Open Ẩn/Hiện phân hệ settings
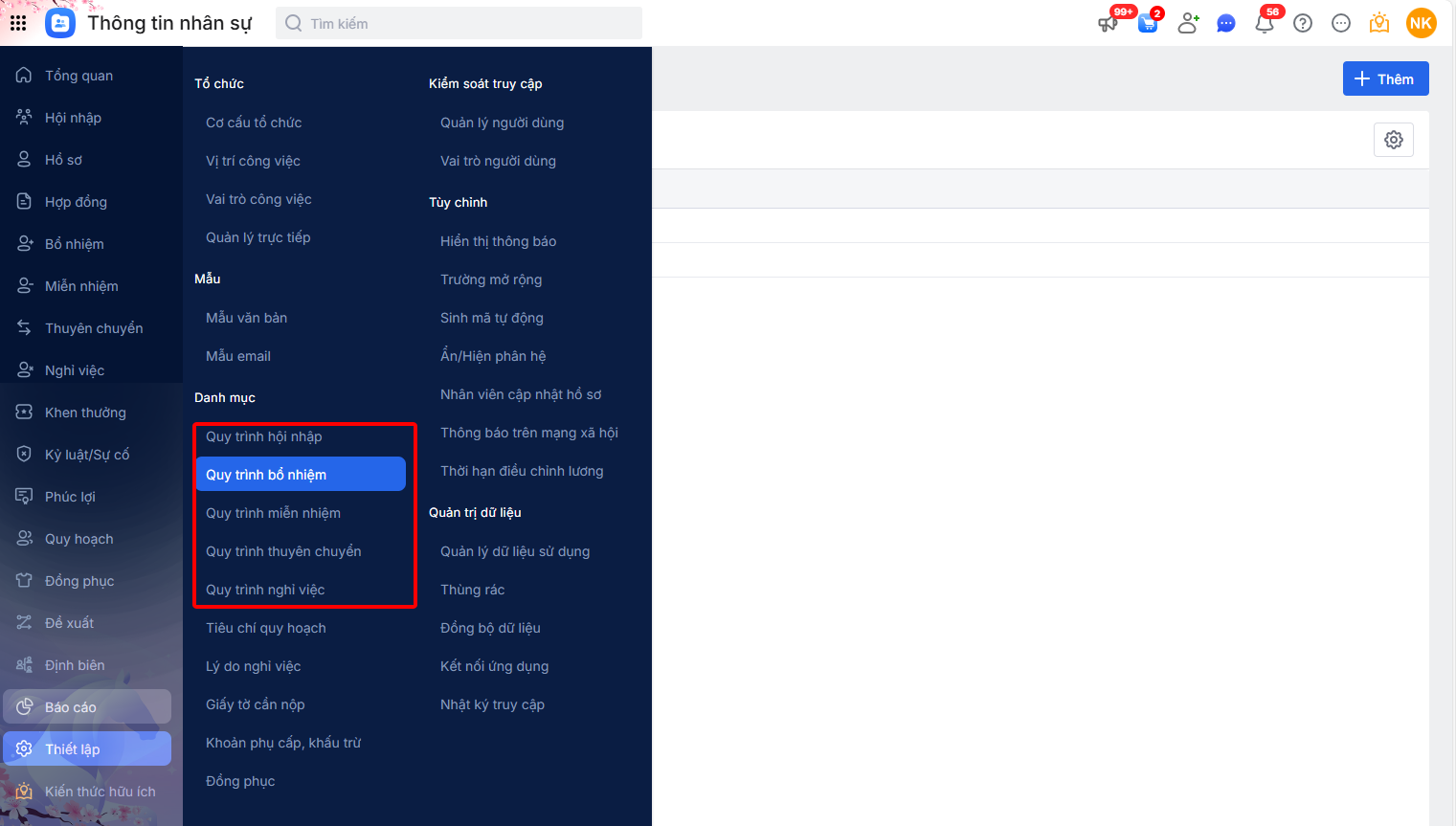The height and width of the screenshot is (826, 1456). (x=493, y=356)
